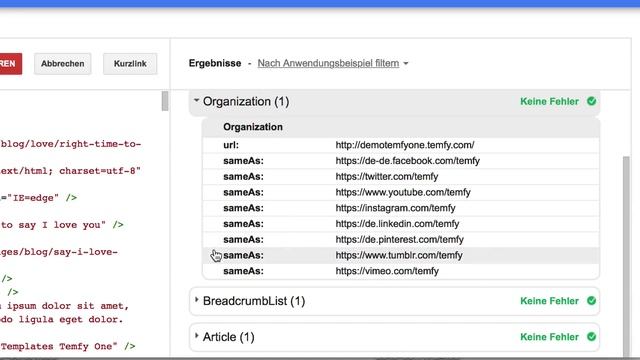This screenshot has height=360, width=640.
Task: Click code line containing blog/love/right-time-to-
Action: [71, 144]
